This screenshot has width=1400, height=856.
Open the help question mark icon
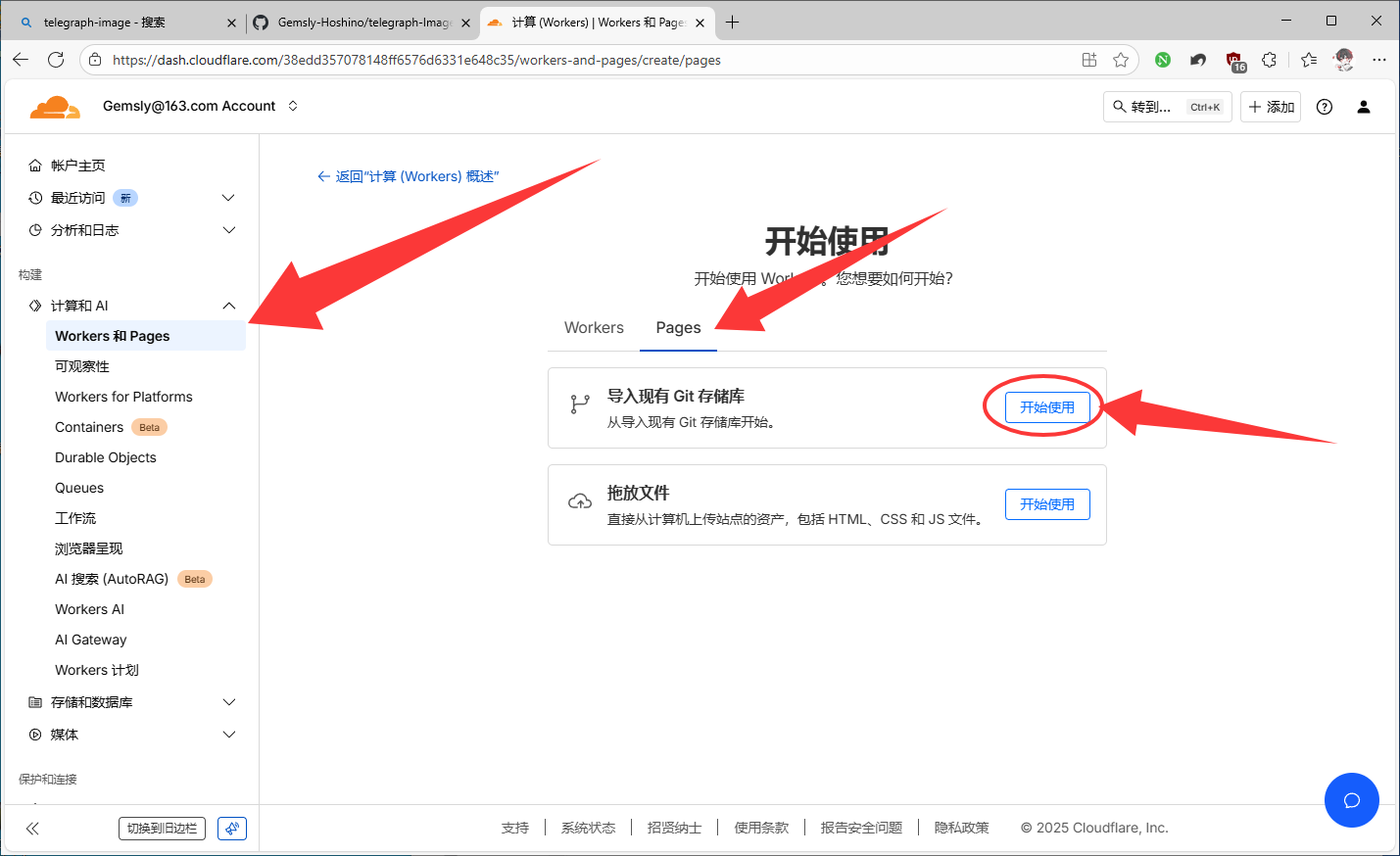tap(1324, 107)
